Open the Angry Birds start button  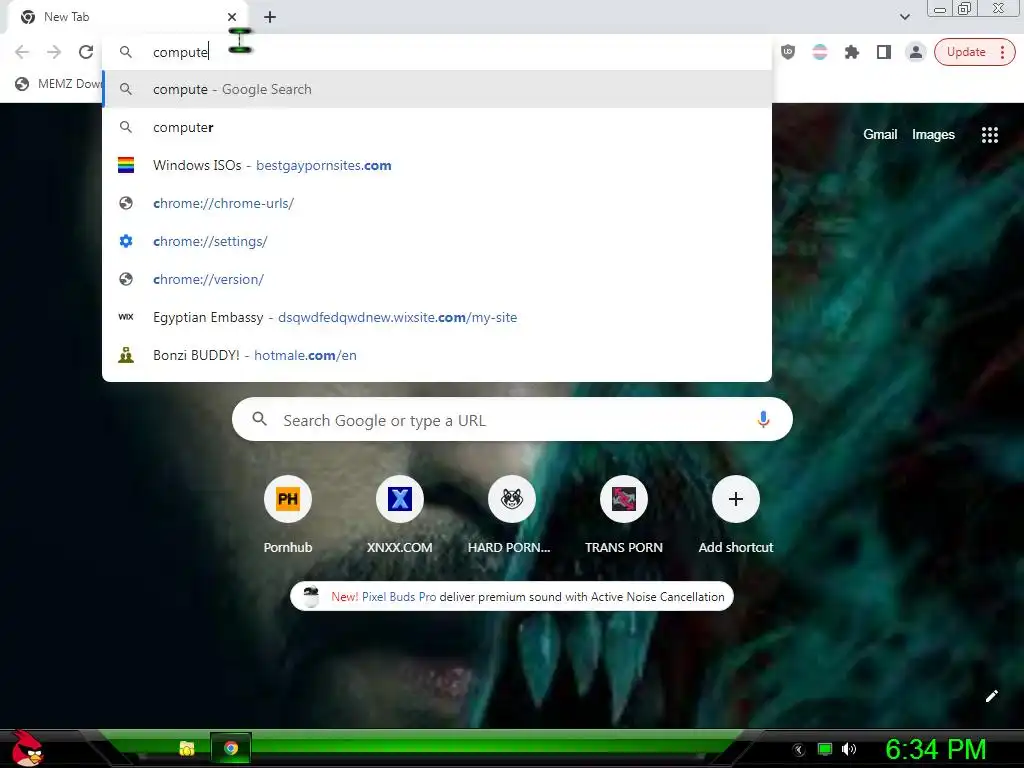[26, 749]
